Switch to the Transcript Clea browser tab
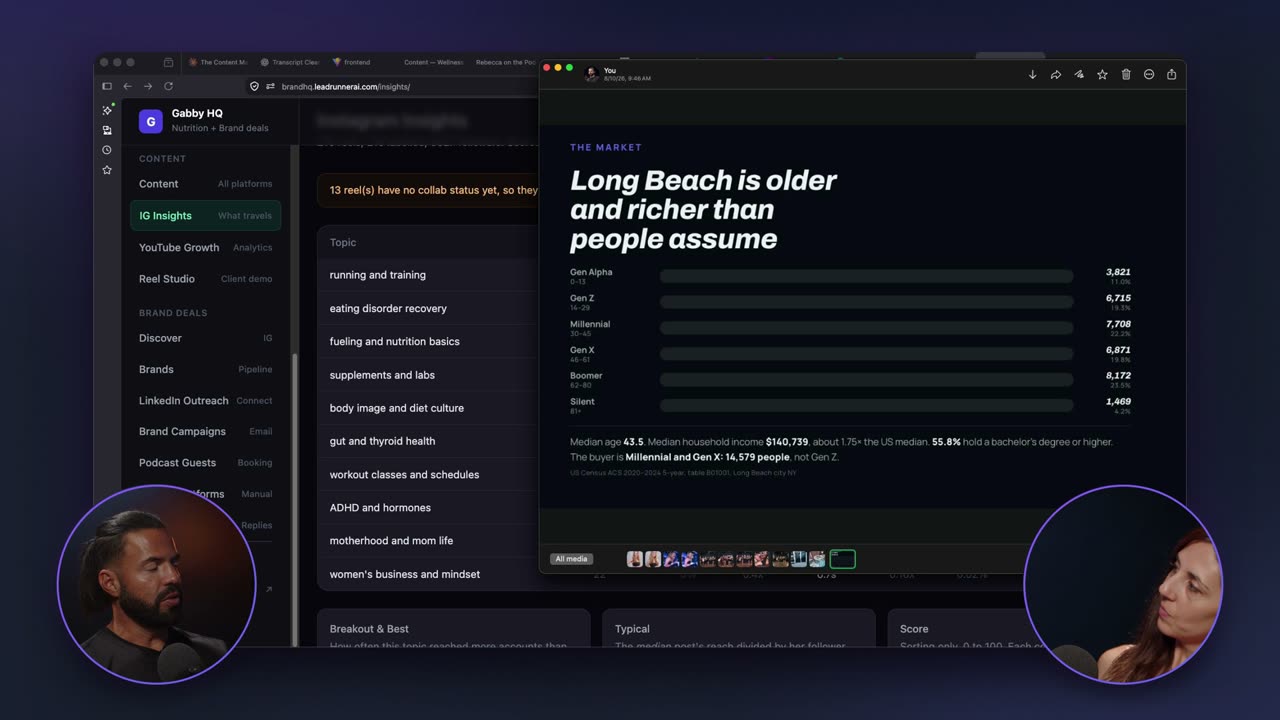Image resolution: width=1280 pixels, height=720 pixels. point(290,62)
